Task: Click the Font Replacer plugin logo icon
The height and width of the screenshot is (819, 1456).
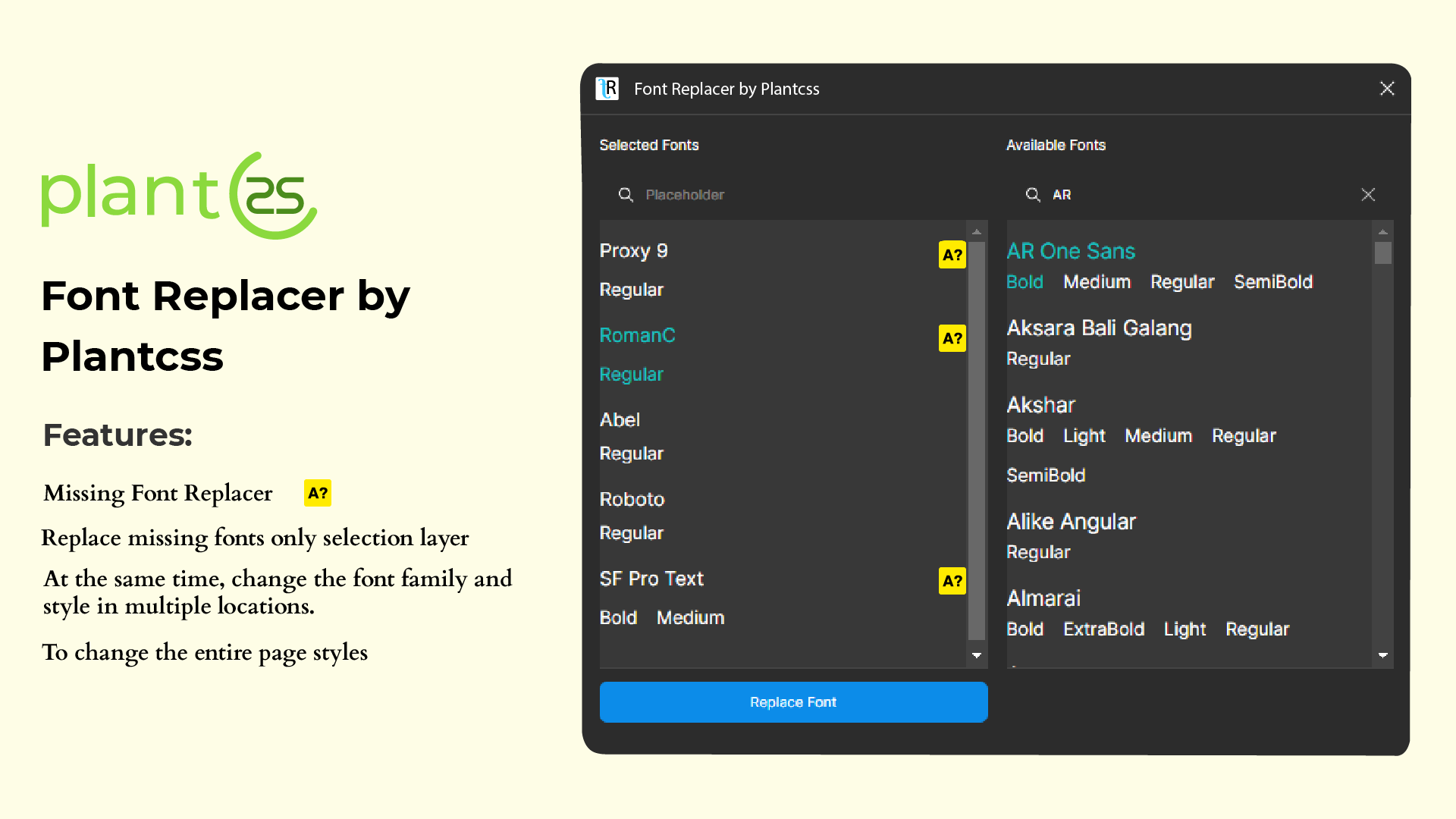Action: [607, 89]
